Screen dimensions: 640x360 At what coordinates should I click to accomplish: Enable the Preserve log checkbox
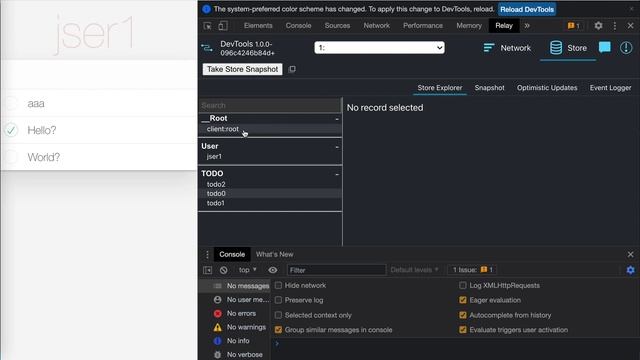(278, 300)
